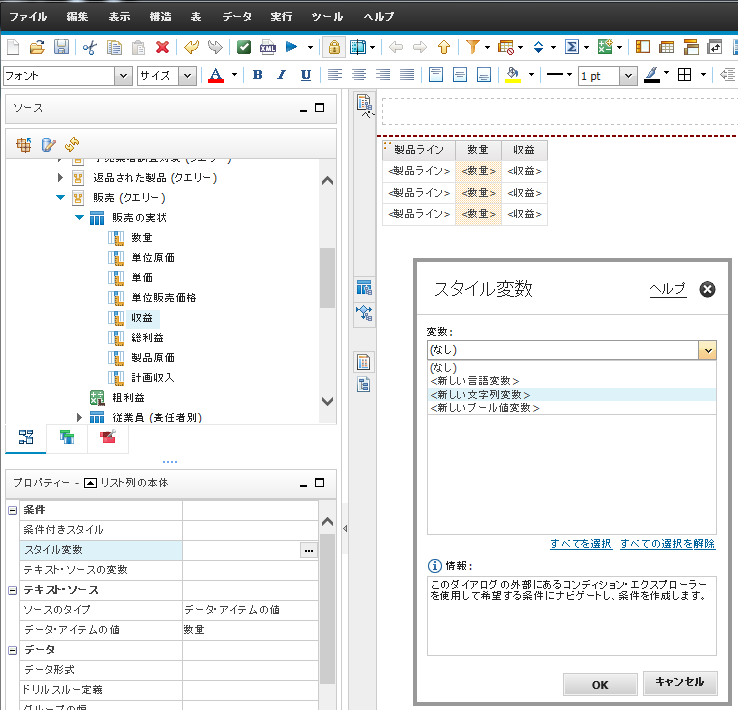
Task: Open the run options arrow beside play icon
Action: (x=310, y=48)
